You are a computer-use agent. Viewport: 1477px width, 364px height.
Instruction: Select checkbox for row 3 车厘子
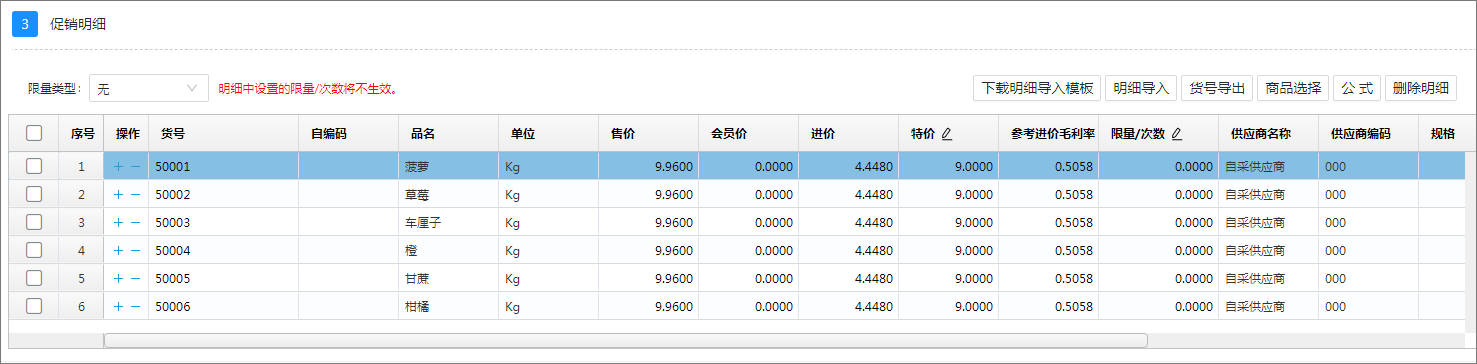(34, 222)
